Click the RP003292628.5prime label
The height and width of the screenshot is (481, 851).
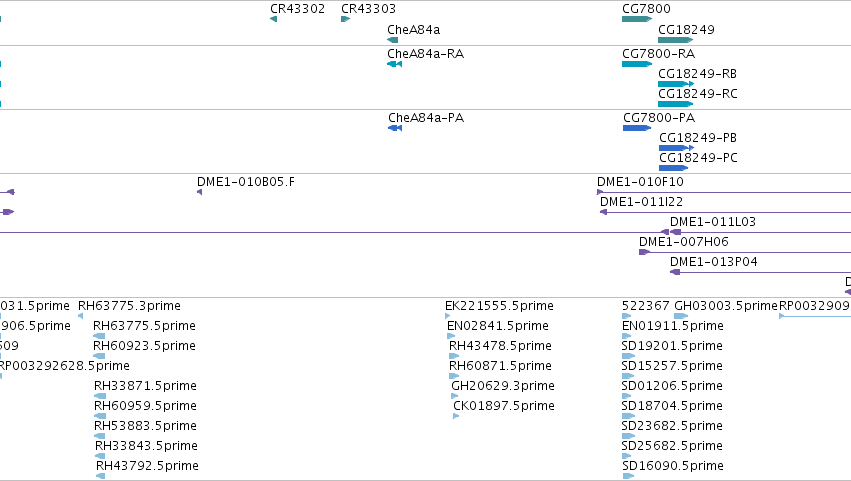tap(65, 366)
